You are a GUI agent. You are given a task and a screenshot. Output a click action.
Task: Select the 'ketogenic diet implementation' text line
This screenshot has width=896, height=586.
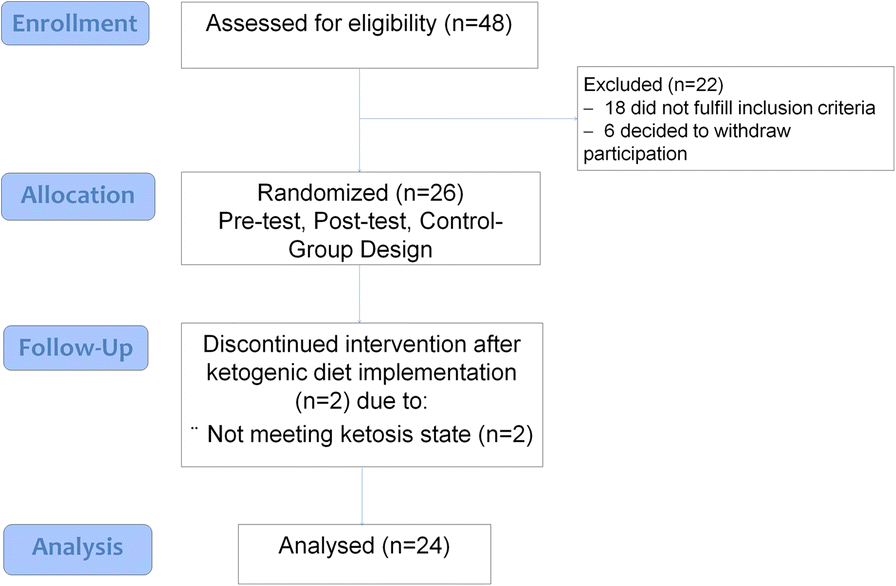(361, 373)
